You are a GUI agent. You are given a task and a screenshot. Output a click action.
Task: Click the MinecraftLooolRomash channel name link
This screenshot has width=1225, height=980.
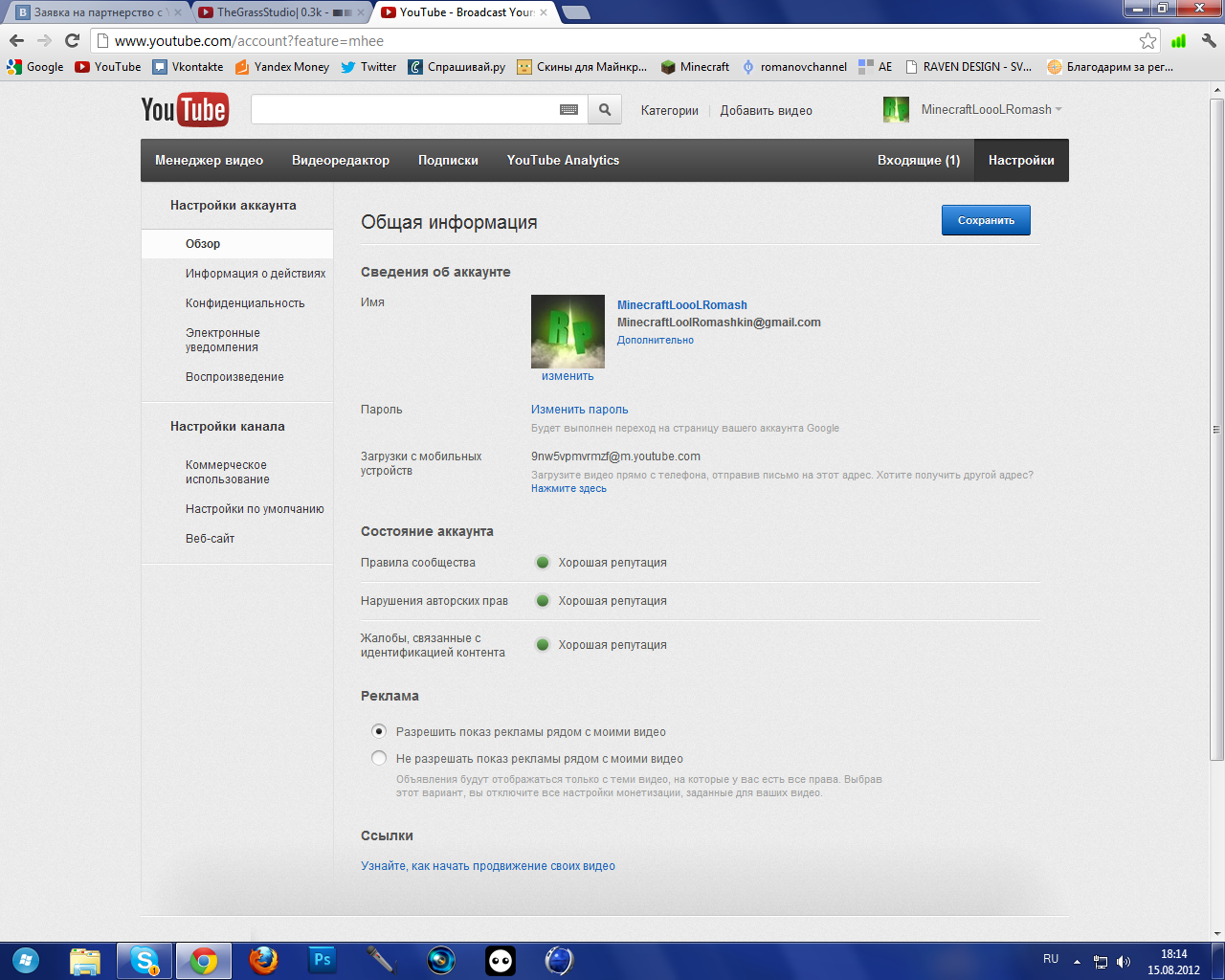tap(682, 305)
